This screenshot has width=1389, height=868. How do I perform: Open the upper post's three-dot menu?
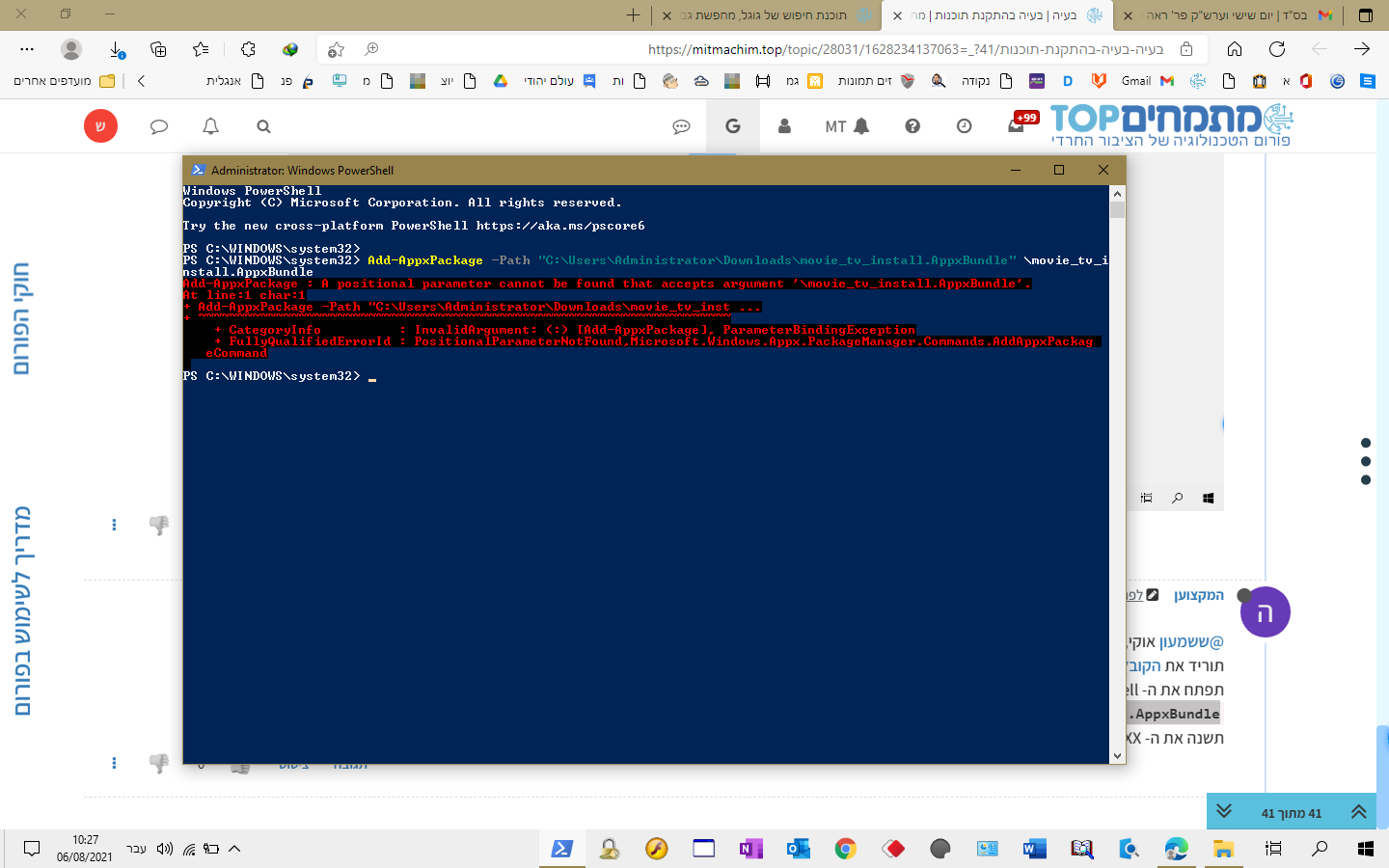click(x=114, y=525)
